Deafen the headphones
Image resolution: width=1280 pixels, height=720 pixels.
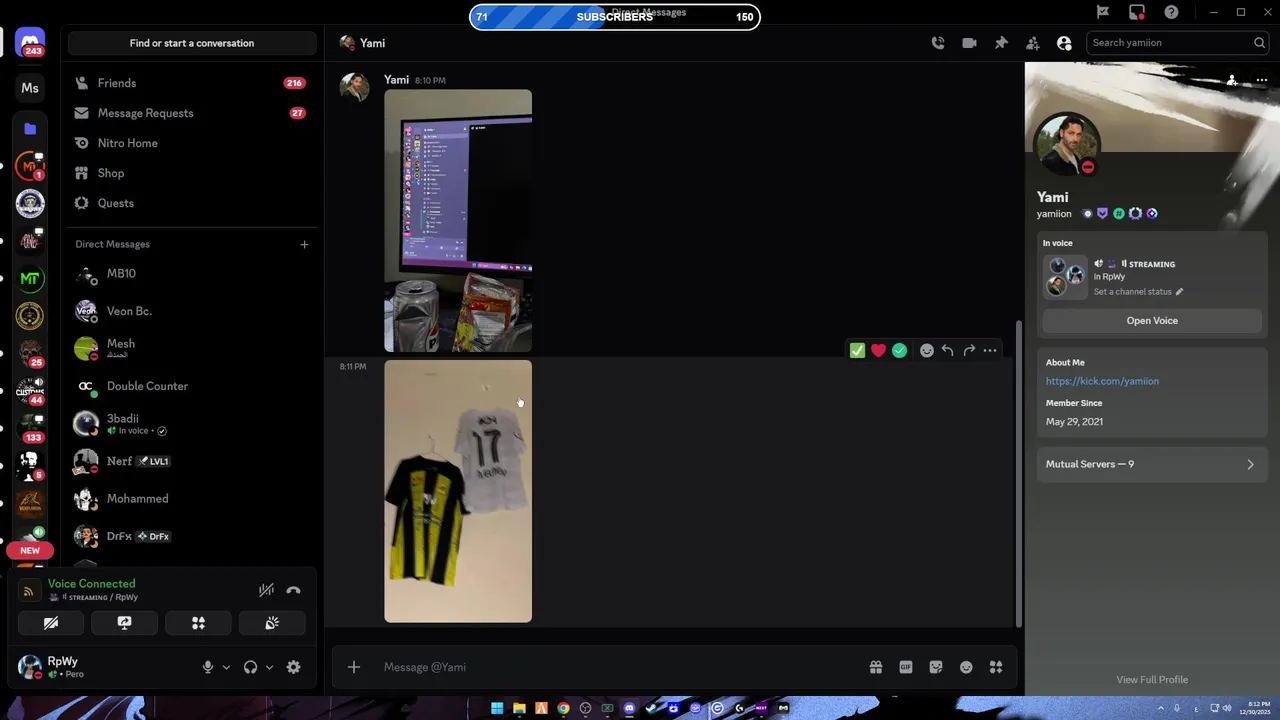(250, 667)
